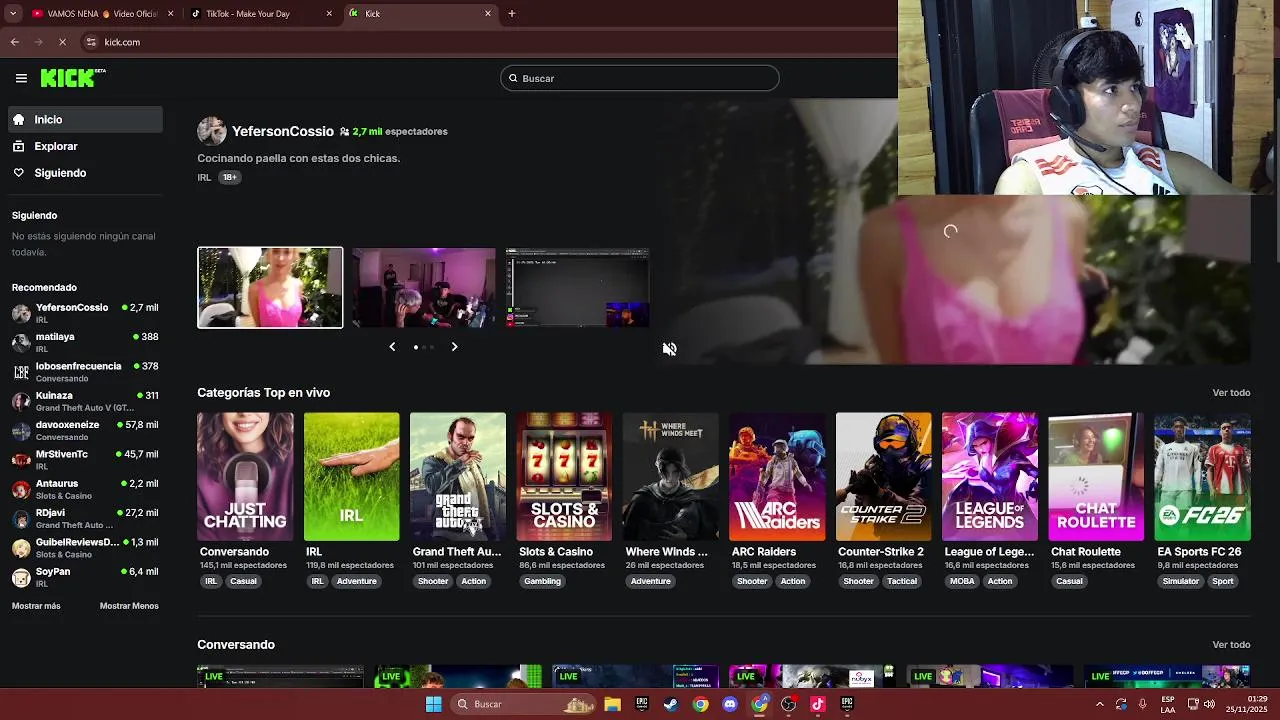
Task: Open TikTok app from taskbar
Action: pyautogui.click(x=818, y=704)
